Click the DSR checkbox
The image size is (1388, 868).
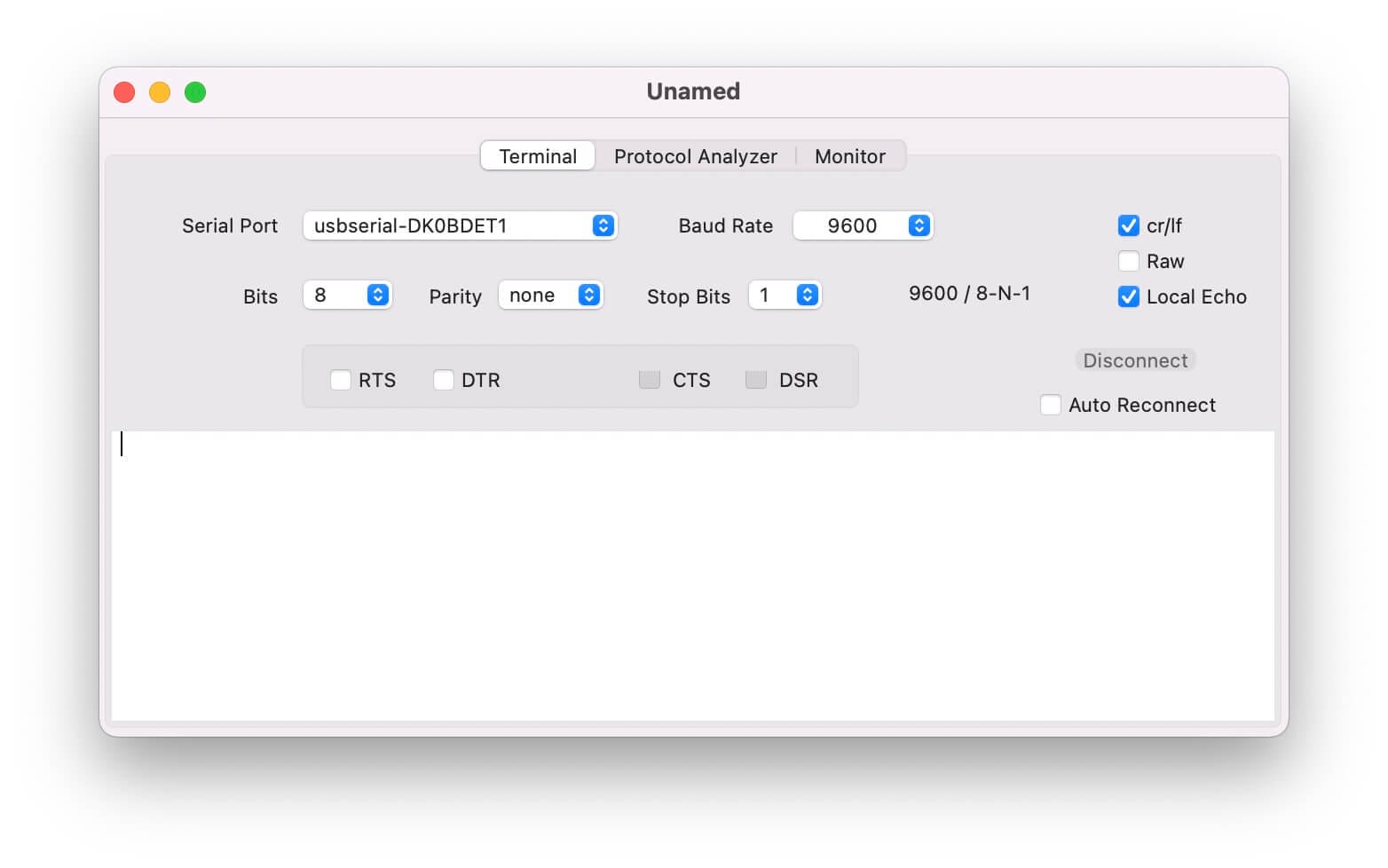click(x=756, y=379)
